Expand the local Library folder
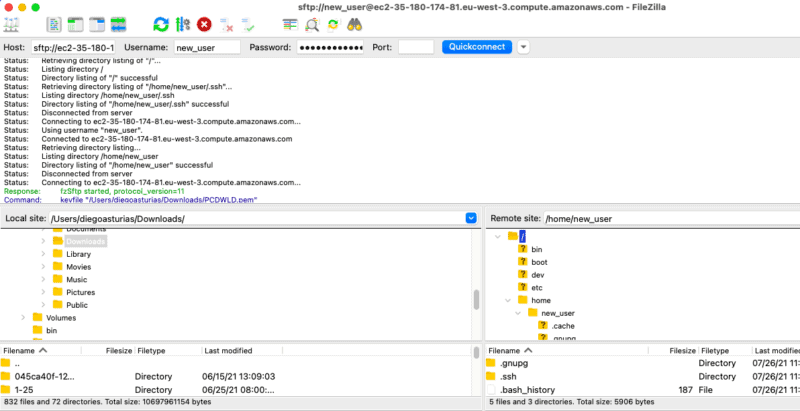The width and height of the screenshot is (800, 411). (43, 254)
